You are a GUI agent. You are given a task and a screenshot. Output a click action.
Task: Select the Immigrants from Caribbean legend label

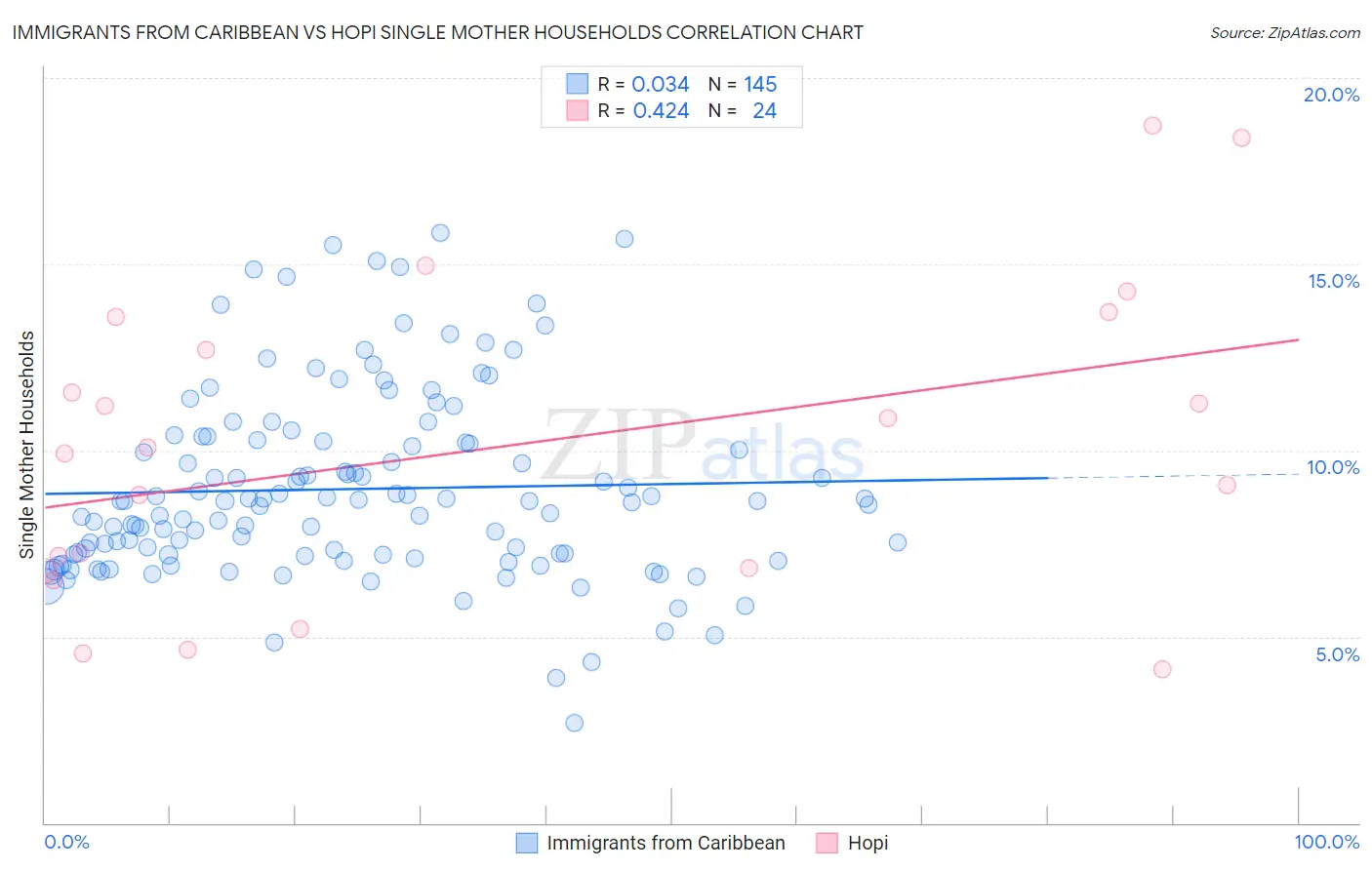pyautogui.click(x=666, y=843)
